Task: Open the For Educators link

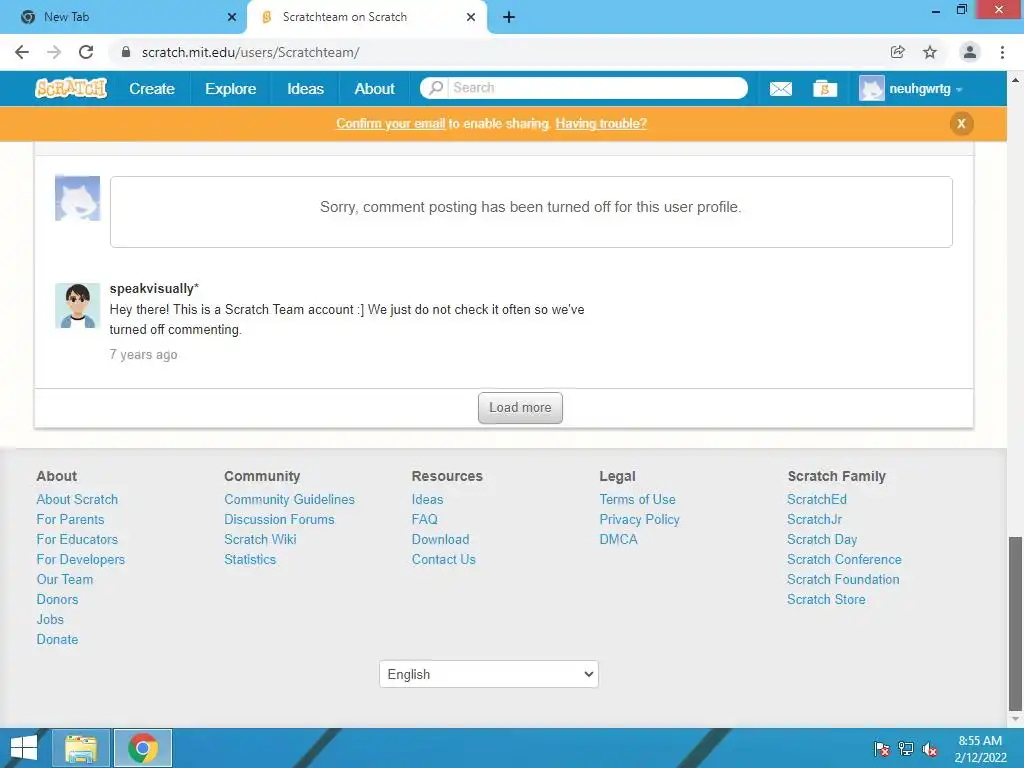Action: [77, 539]
